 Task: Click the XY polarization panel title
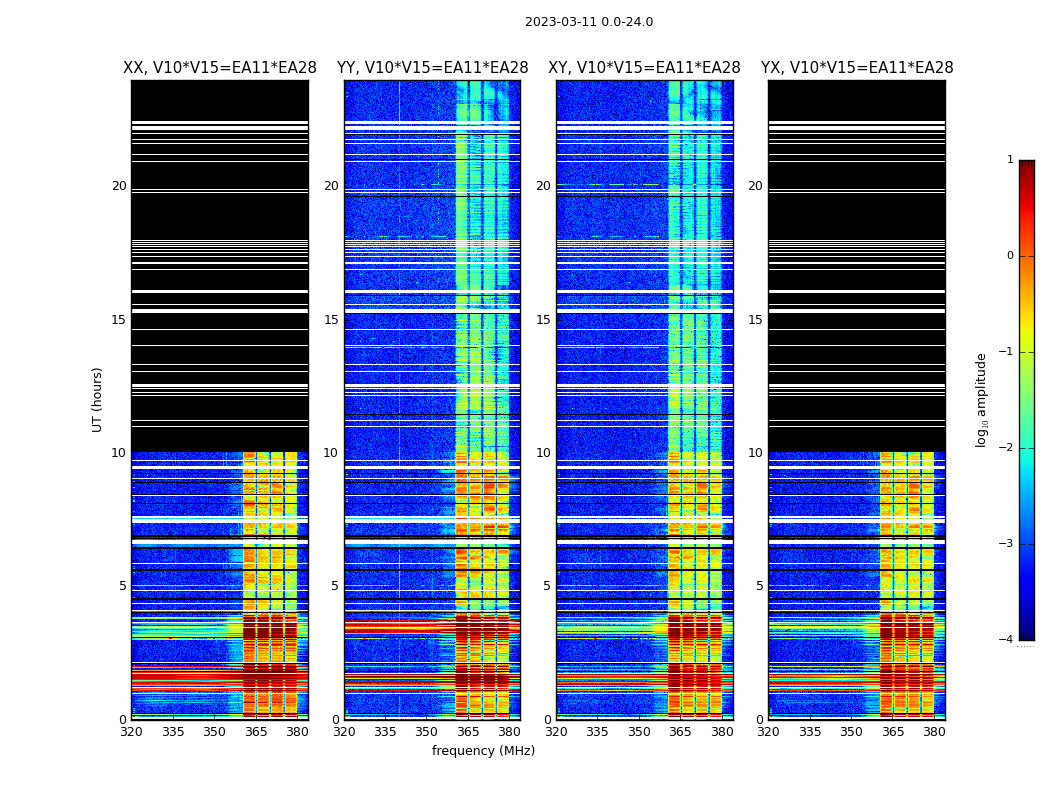644,68
